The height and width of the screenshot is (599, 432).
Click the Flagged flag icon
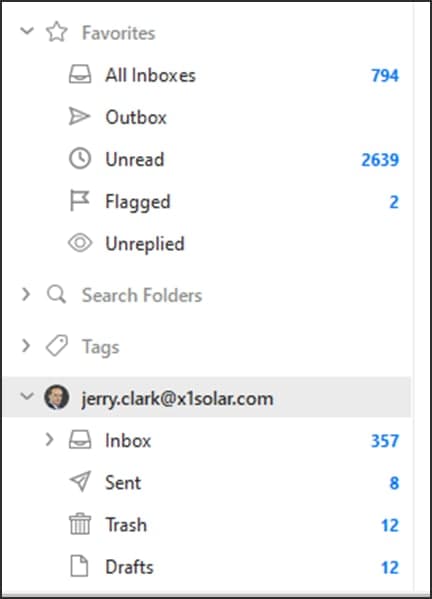(x=79, y=201)
